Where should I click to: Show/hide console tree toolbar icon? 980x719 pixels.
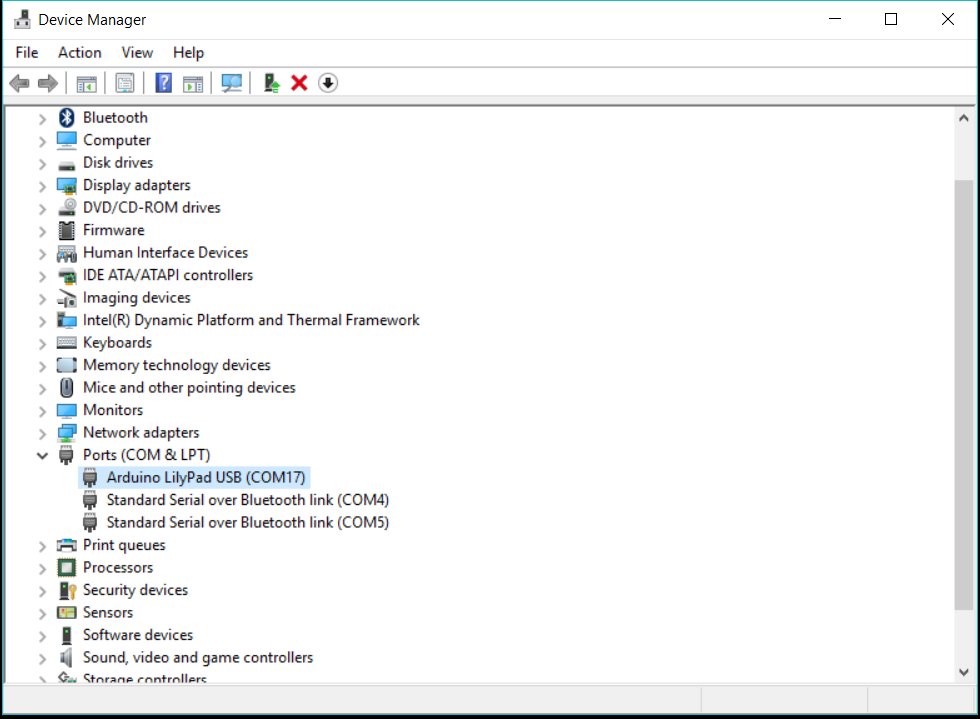(x=86, y=83)
